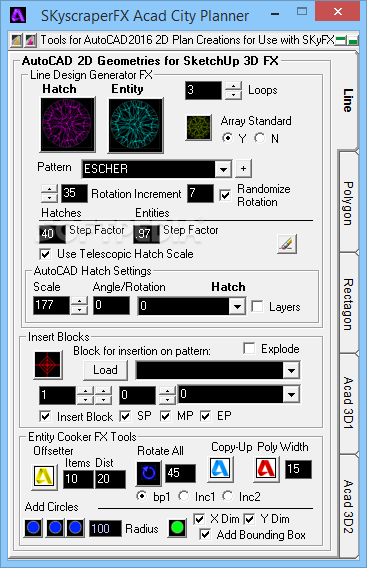Click the yellow Array Standard icon
367x568 pixels.
[x=199, y=128]
